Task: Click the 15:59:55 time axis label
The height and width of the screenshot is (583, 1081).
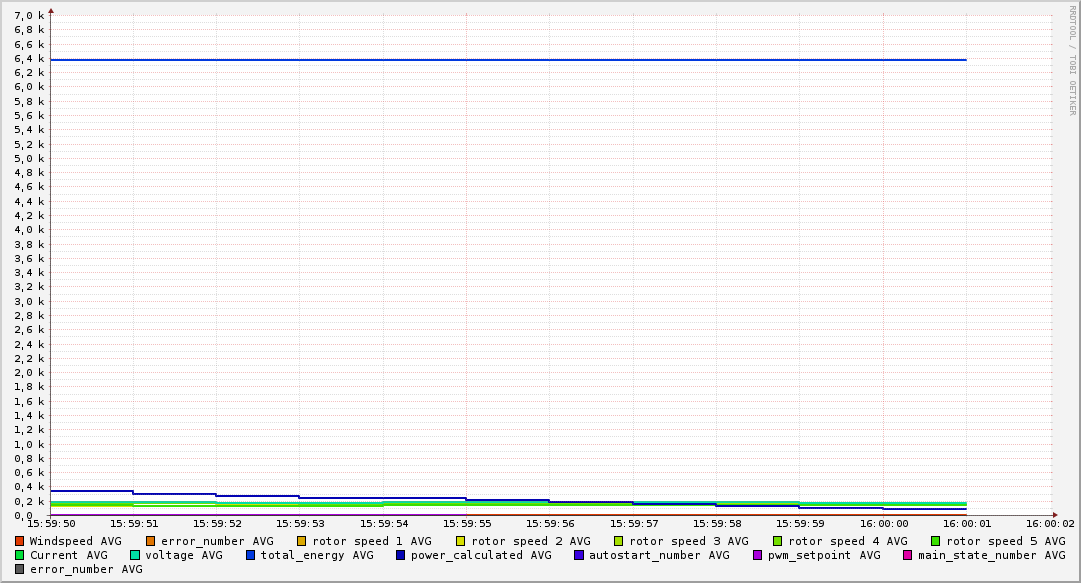Action: pos(467,523)
